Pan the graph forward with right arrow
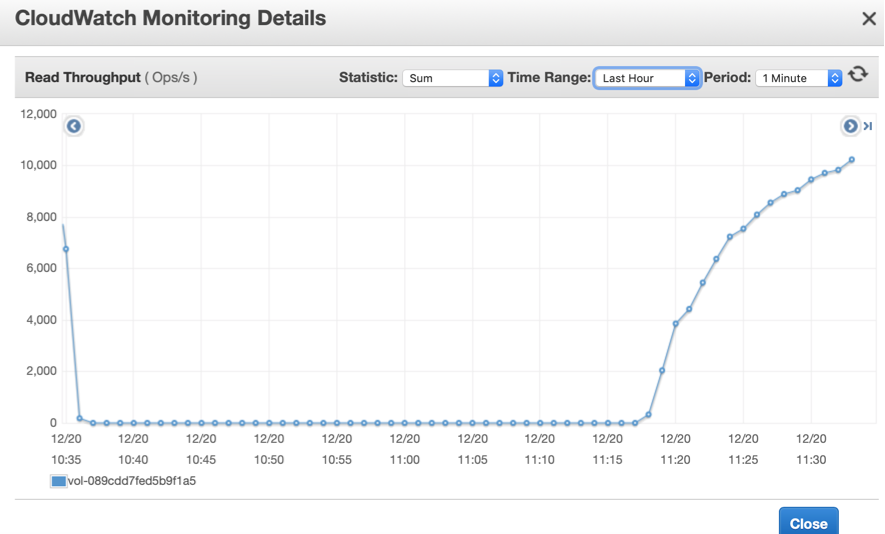 point(850,126)
